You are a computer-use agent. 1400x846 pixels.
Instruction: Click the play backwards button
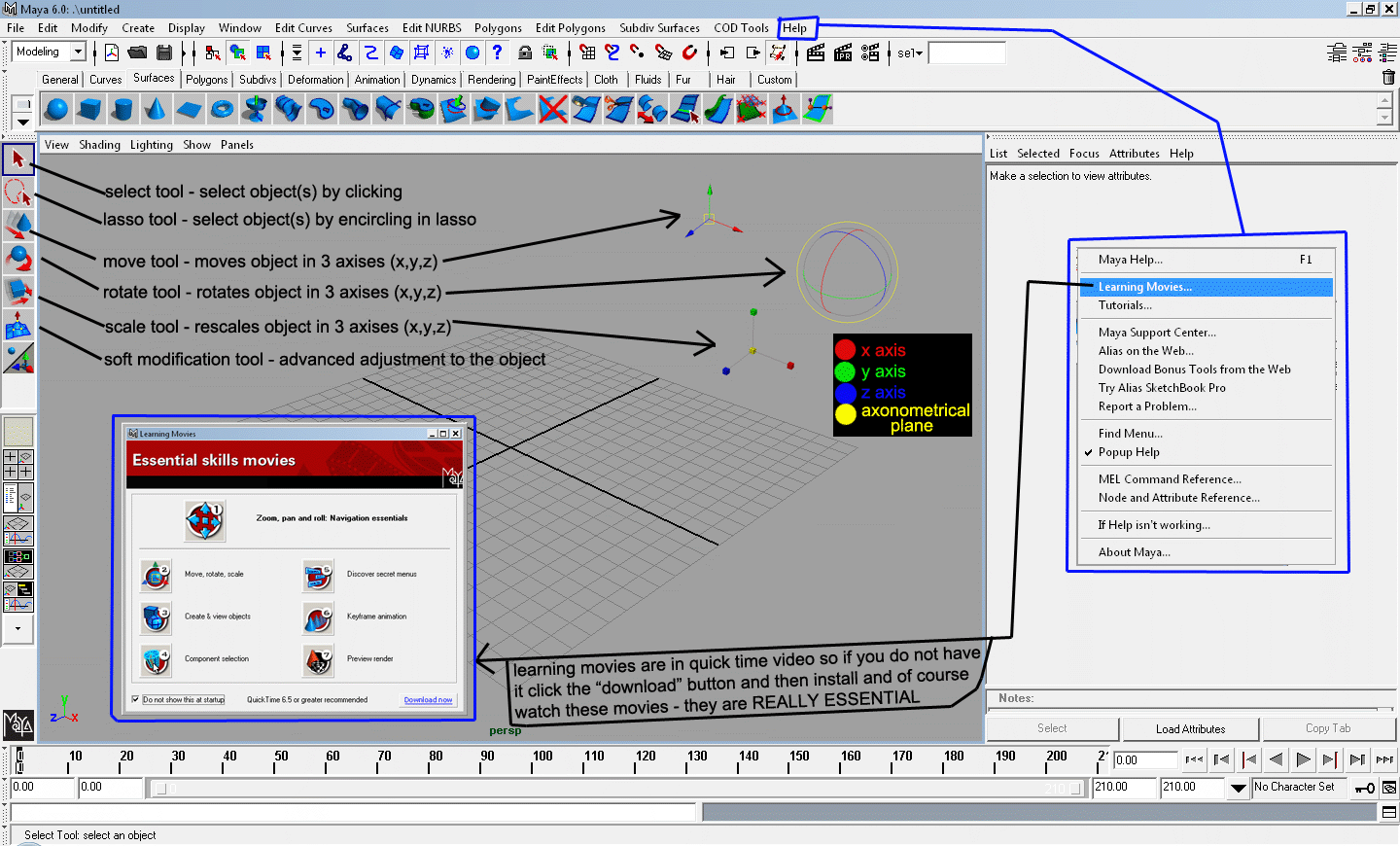(x=1277, y=759)
